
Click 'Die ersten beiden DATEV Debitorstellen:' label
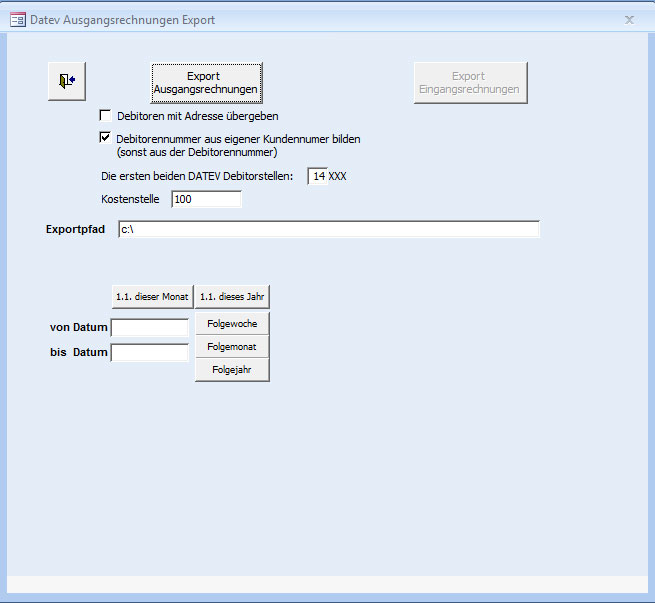coord(197,176)
